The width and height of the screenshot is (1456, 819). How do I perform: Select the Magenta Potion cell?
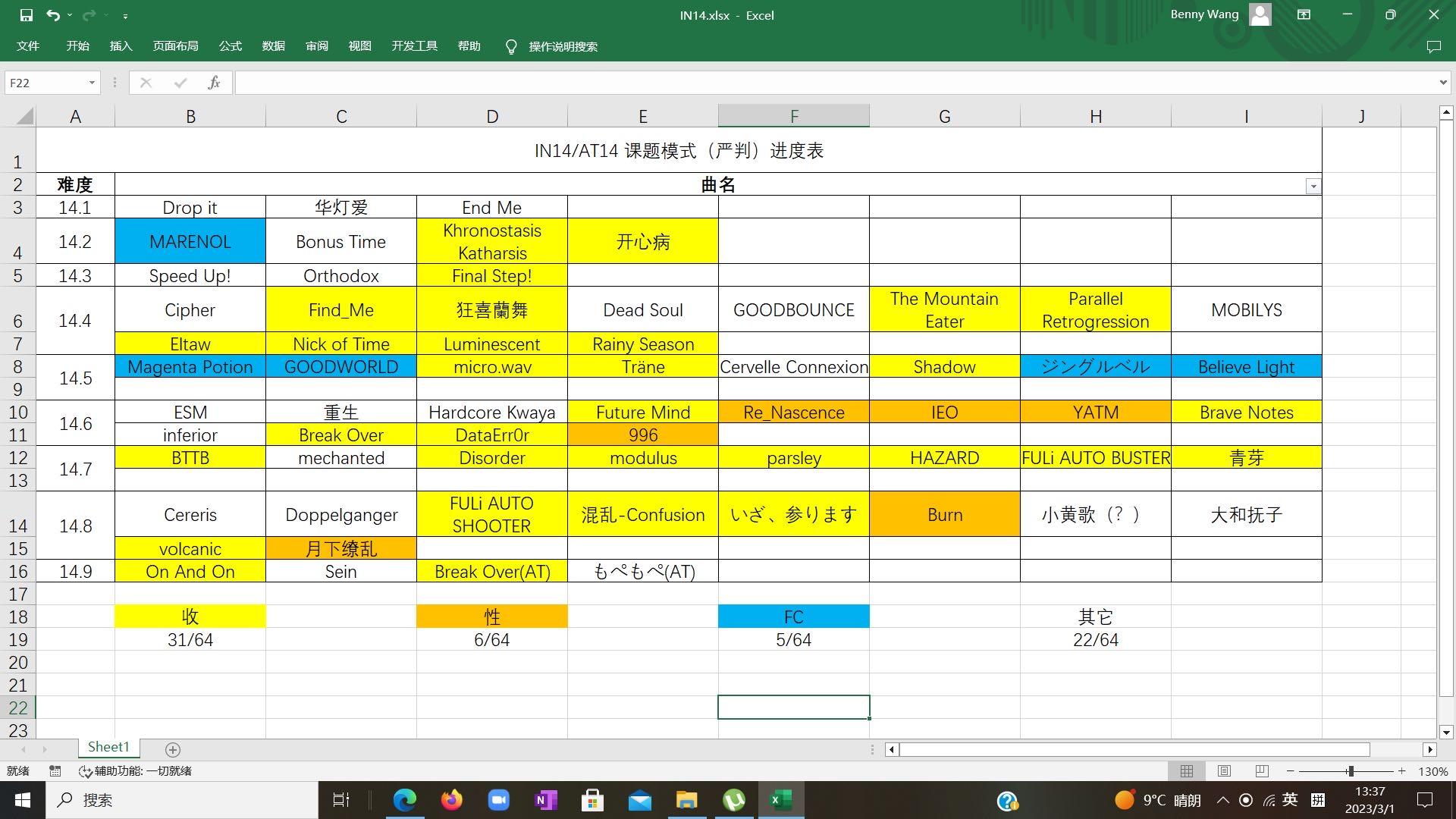point(190,366)
